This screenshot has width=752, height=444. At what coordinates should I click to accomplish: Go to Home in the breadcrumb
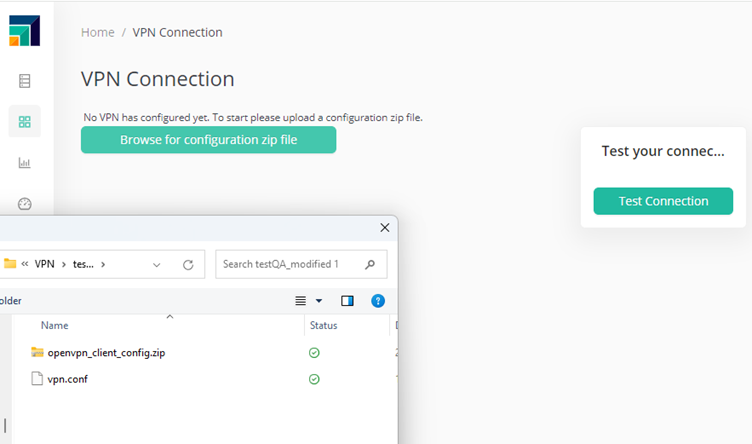click(x=98, y=32)
